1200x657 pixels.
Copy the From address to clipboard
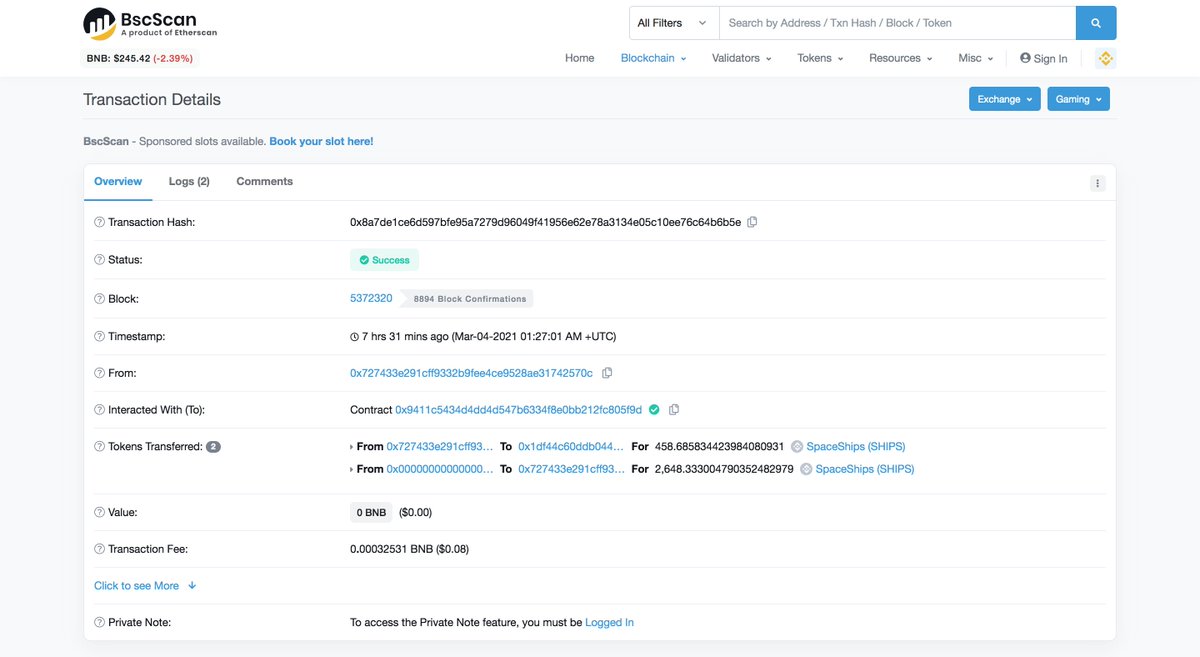pos(607,373)
